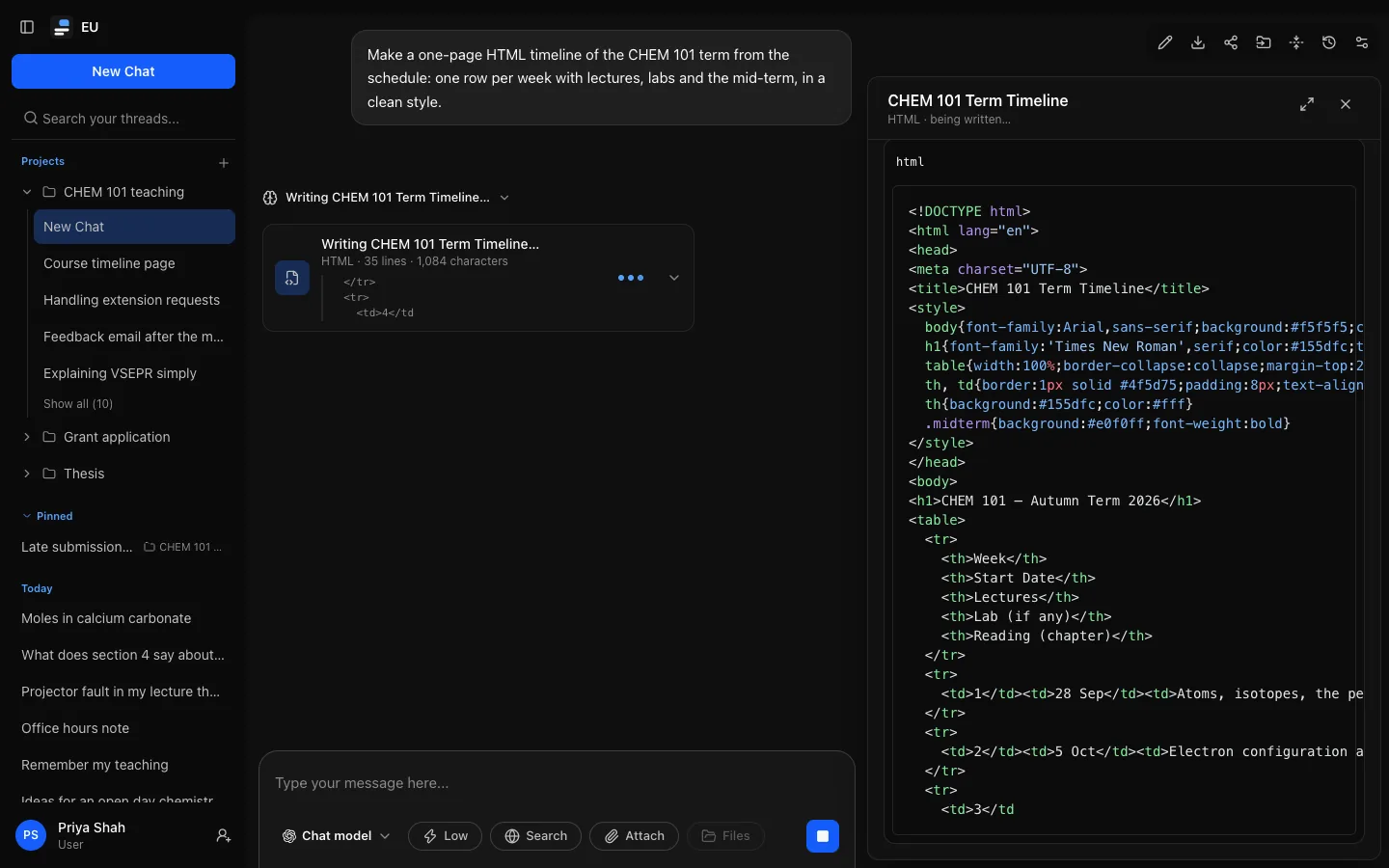Click the Attach button
This screenshot has width=1389, height=868.
(634, 836)
